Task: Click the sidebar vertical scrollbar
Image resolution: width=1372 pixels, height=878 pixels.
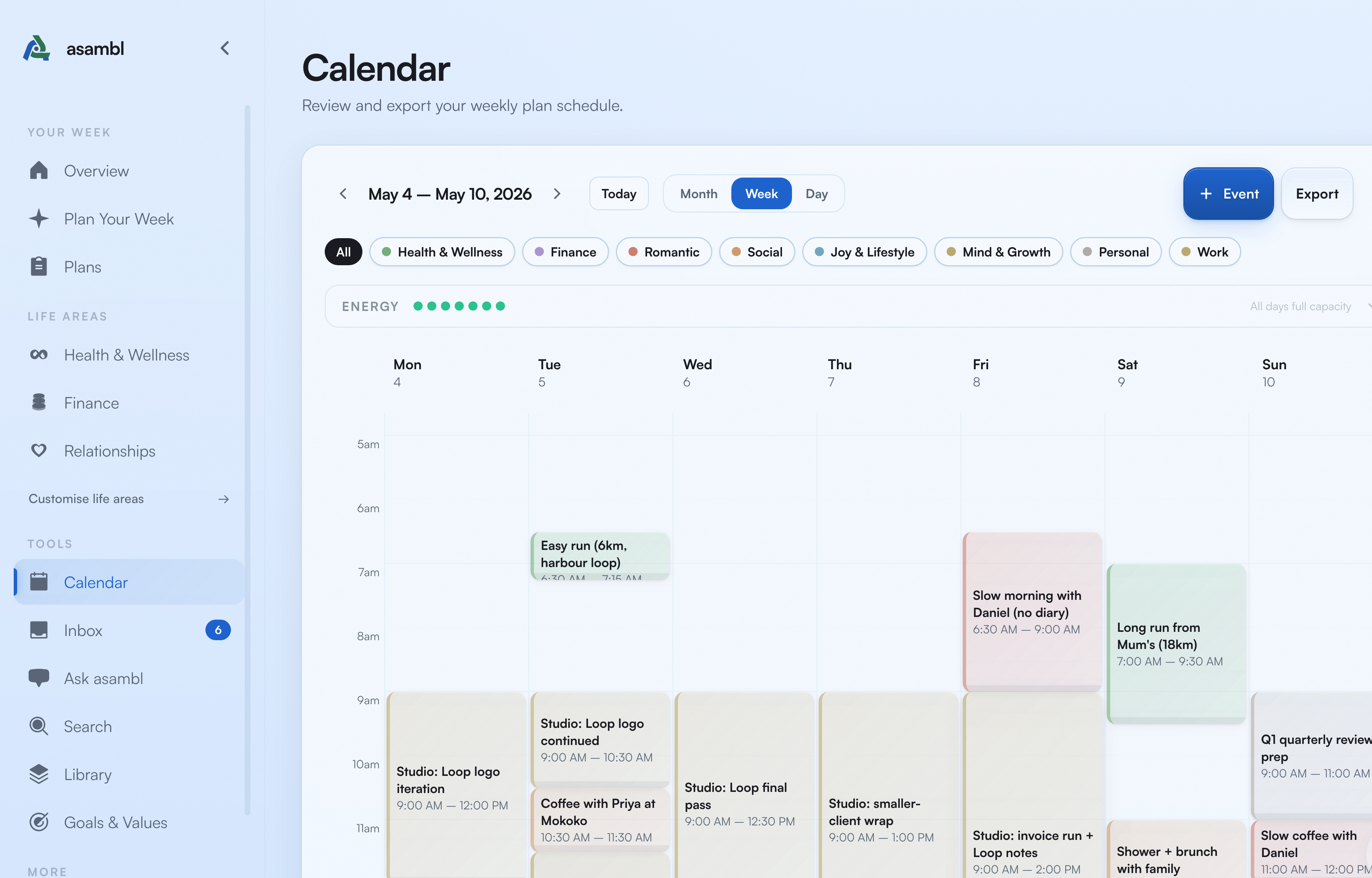Action: coord(247,460)
